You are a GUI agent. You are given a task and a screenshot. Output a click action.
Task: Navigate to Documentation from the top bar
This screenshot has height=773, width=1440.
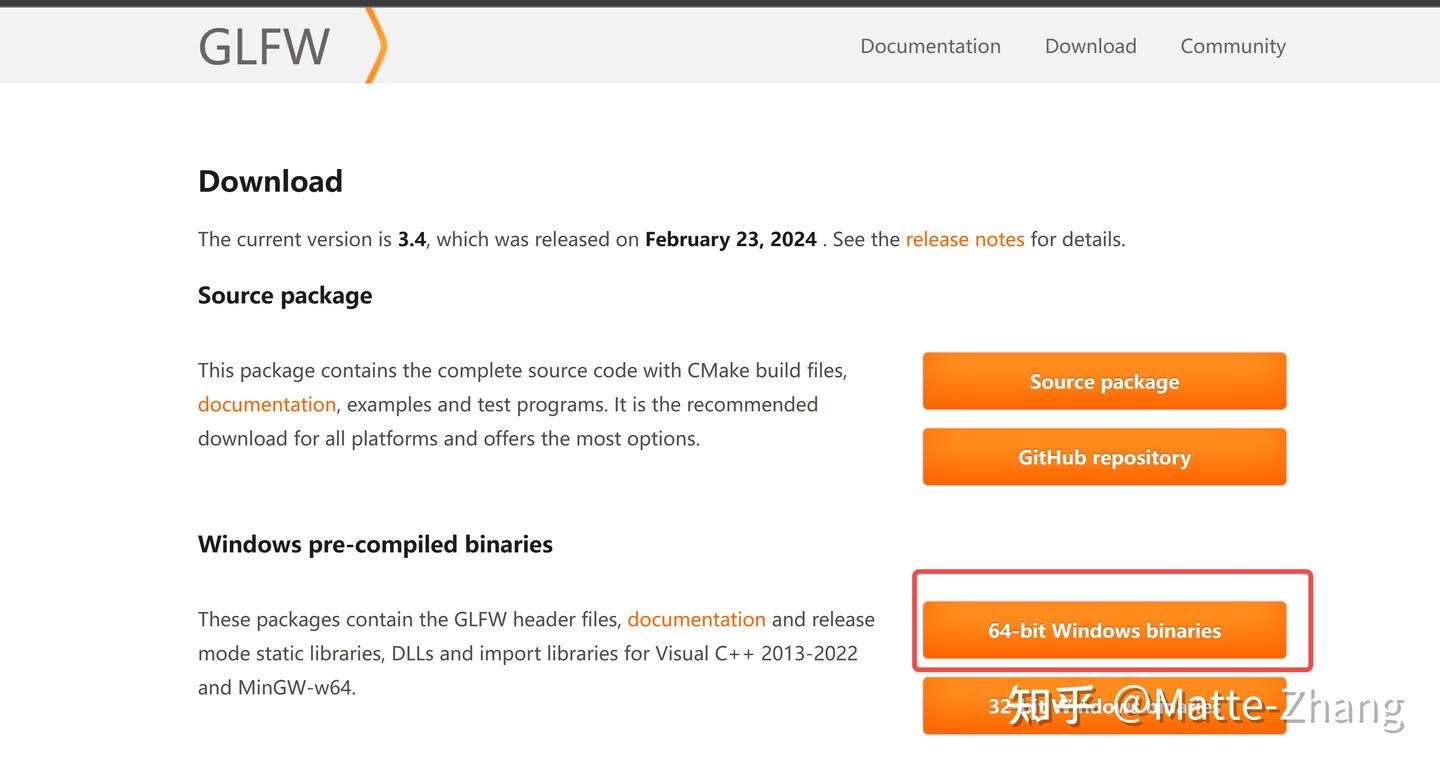(930, 46)
